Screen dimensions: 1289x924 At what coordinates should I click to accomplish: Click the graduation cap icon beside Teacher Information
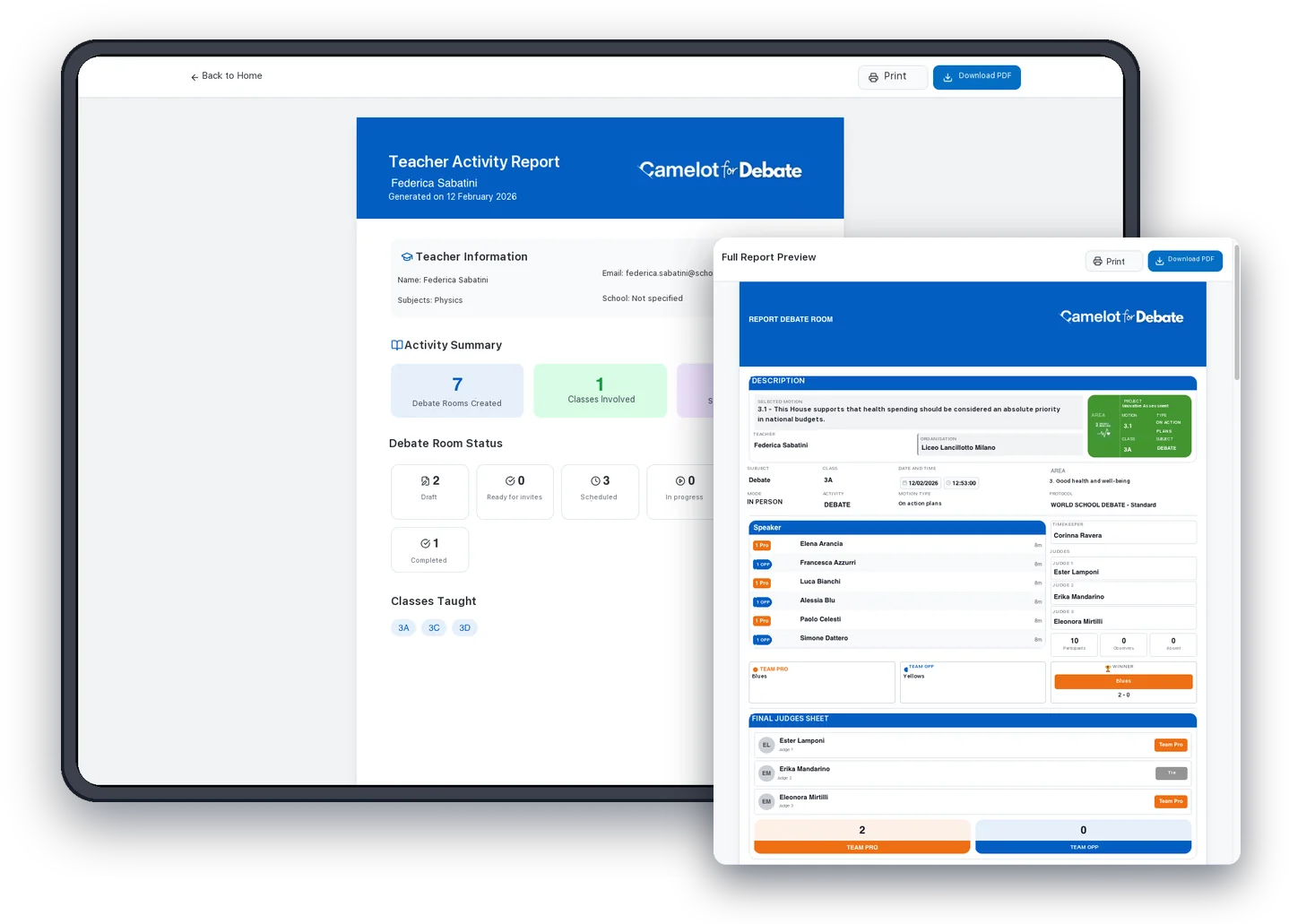point(407,257)
